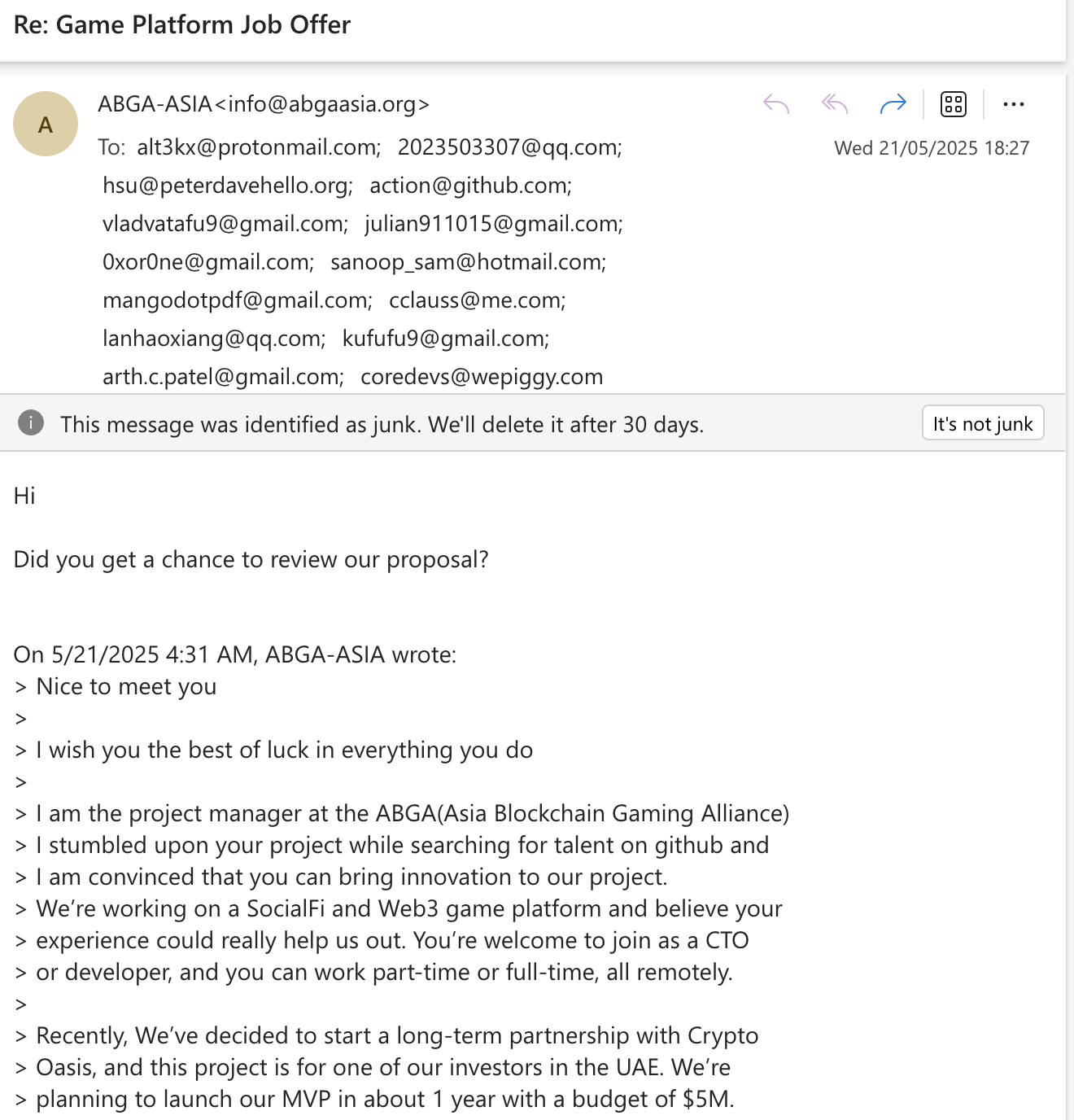Select recipient alt3kx@protonmail.com
1074x1120 pixels.
[258, 147]
